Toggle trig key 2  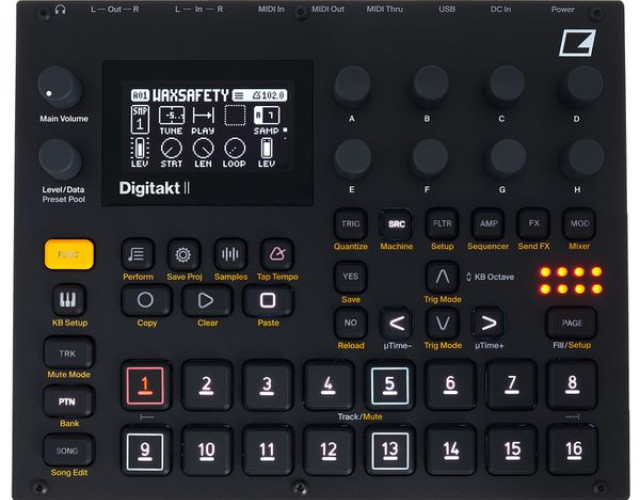[206, 385]
